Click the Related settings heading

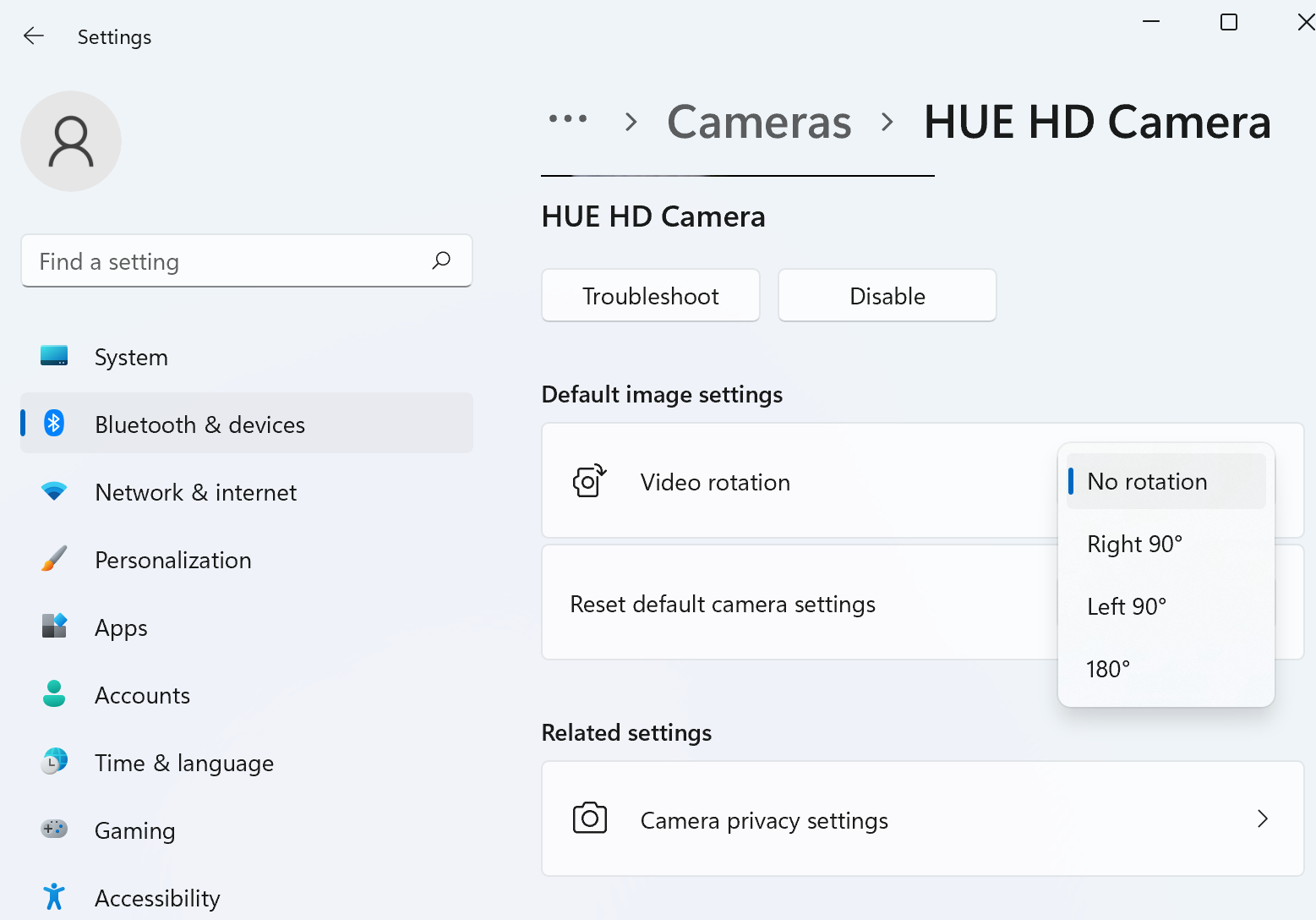626,732
